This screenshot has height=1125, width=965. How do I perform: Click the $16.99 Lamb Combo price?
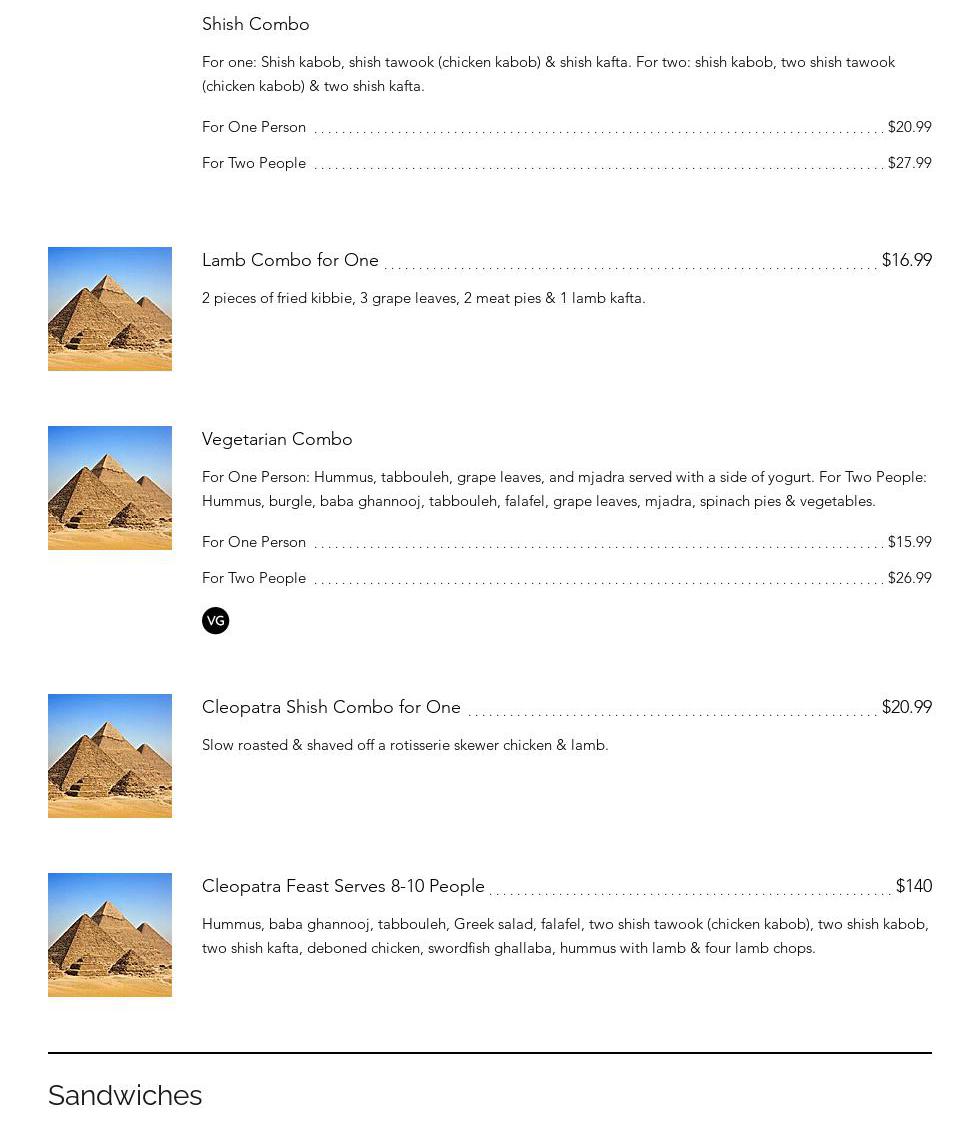coord(906,260)
